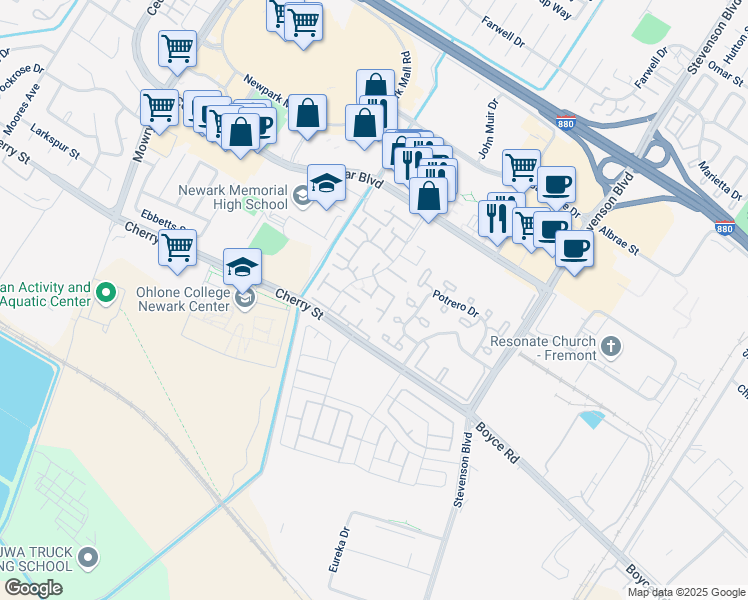Click the Potrero Dr street label
The width and height of the screenshot is (748, 600).
click(455, 304)
